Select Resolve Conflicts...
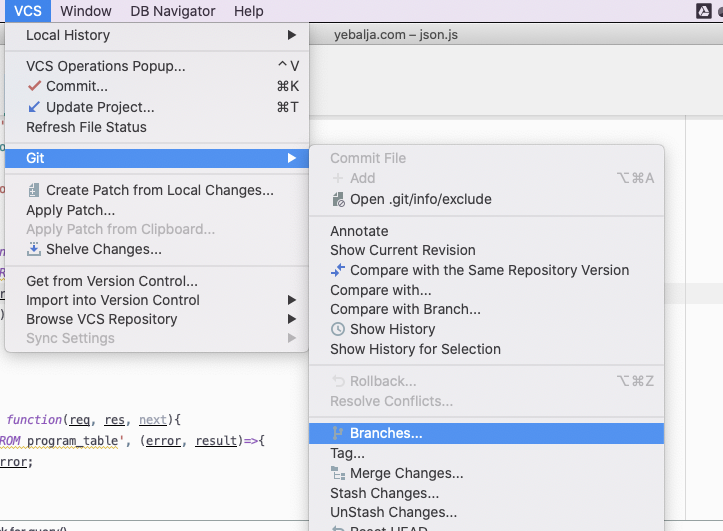723x531 pixels. 486,401
